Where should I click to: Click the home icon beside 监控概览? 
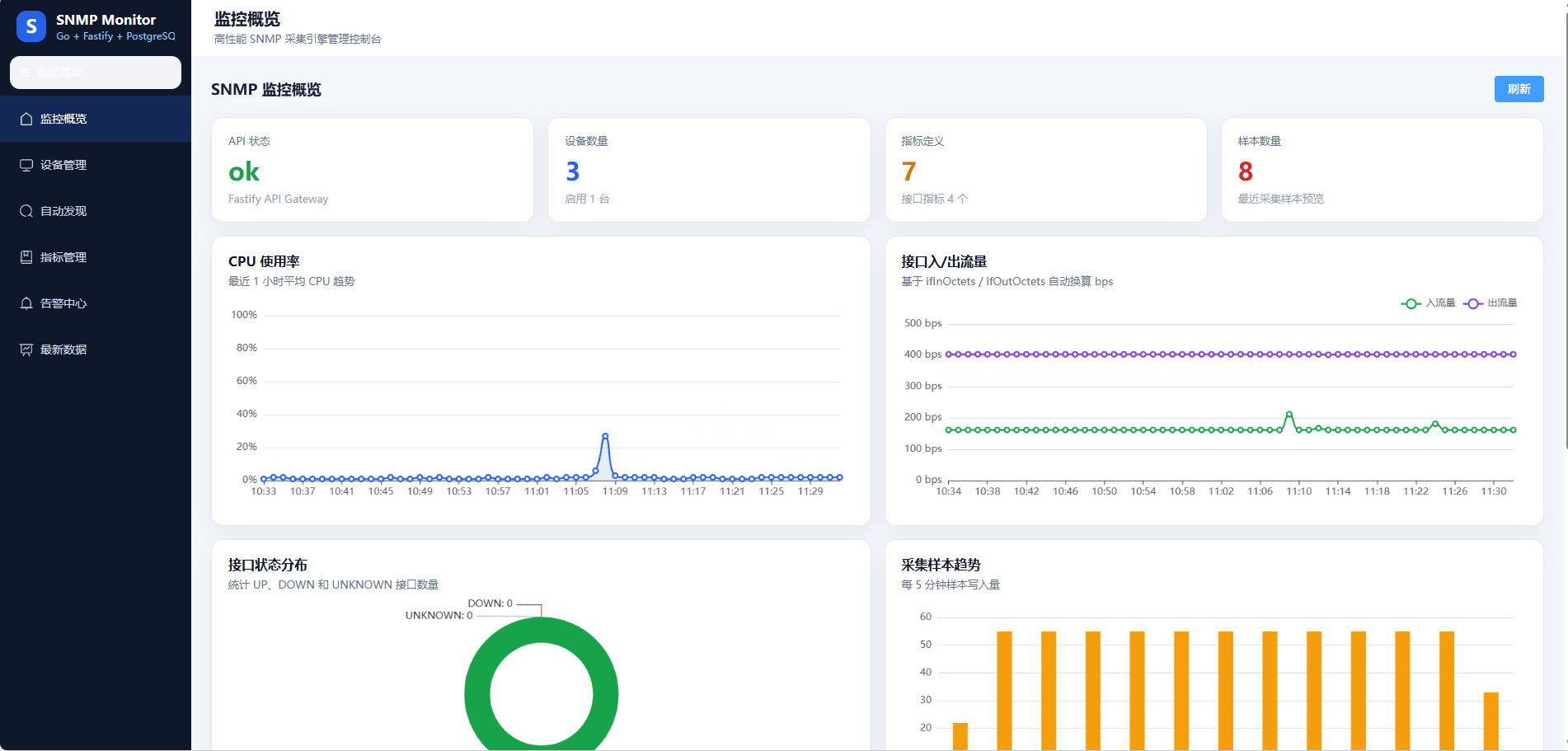(x=26, y=119)
